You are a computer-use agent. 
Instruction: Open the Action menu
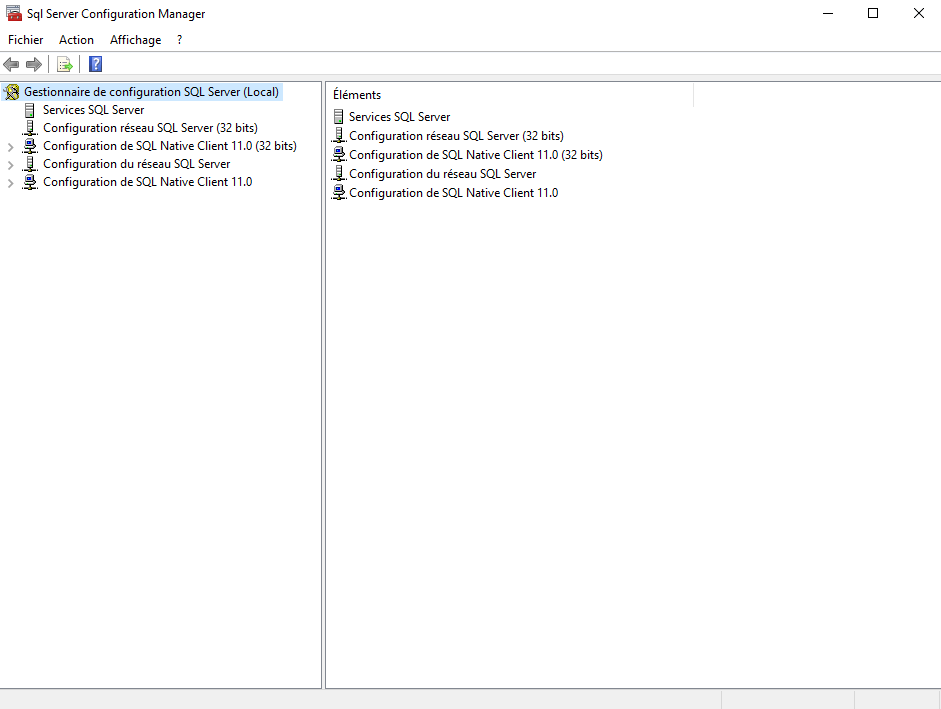76,40
